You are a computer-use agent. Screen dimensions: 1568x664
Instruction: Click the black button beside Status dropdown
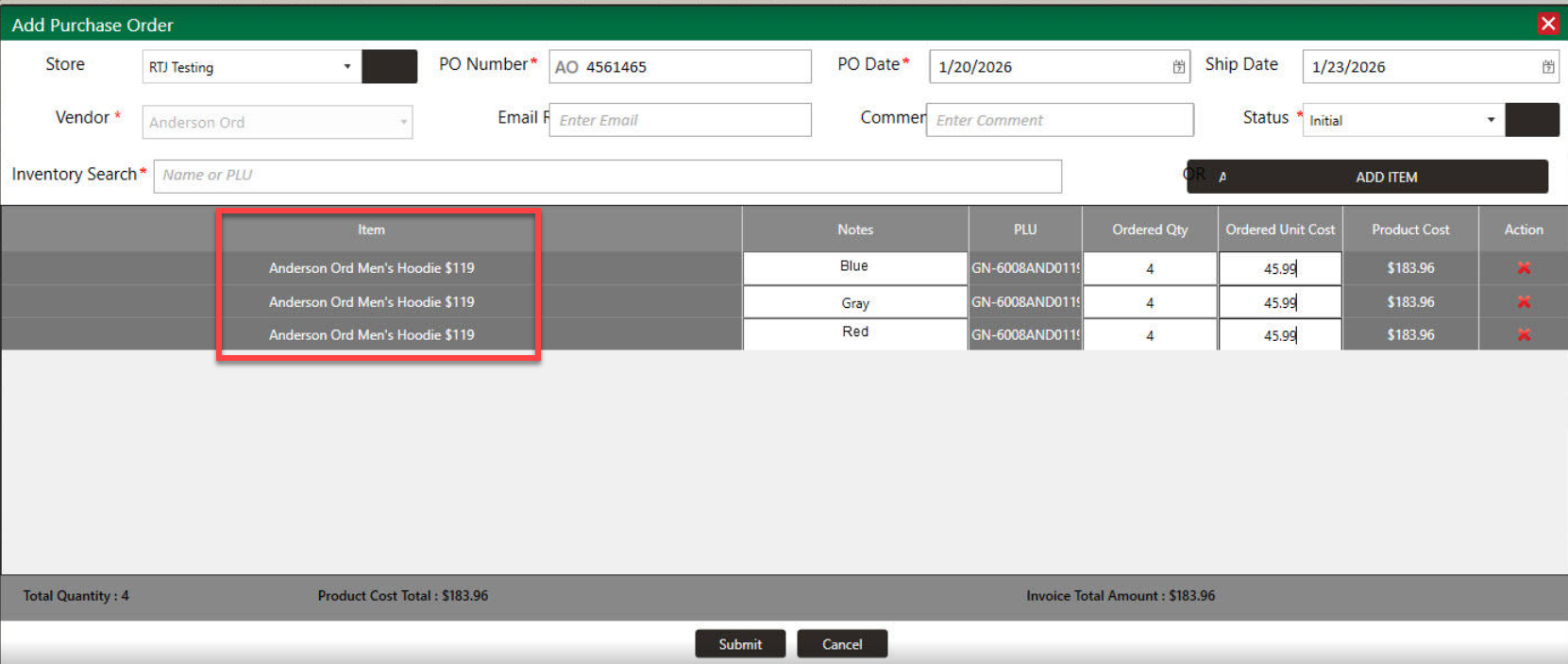click(1531, 120)
